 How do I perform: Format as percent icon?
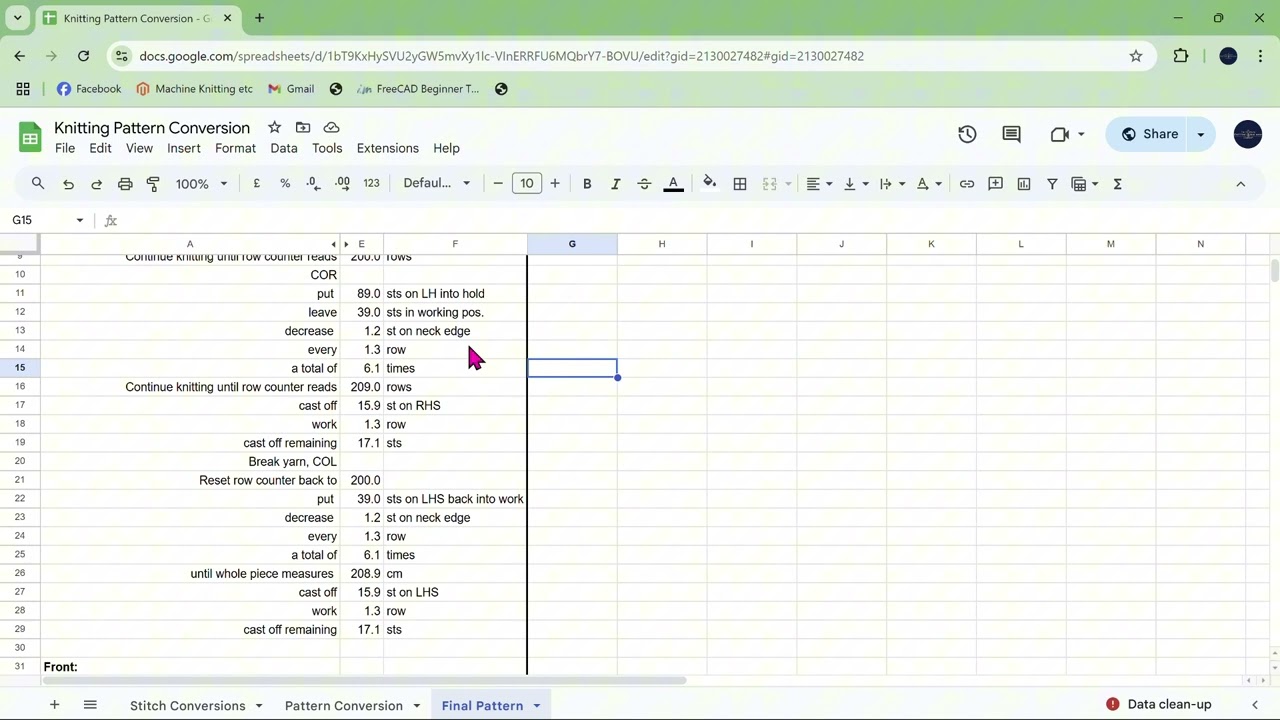285,184
